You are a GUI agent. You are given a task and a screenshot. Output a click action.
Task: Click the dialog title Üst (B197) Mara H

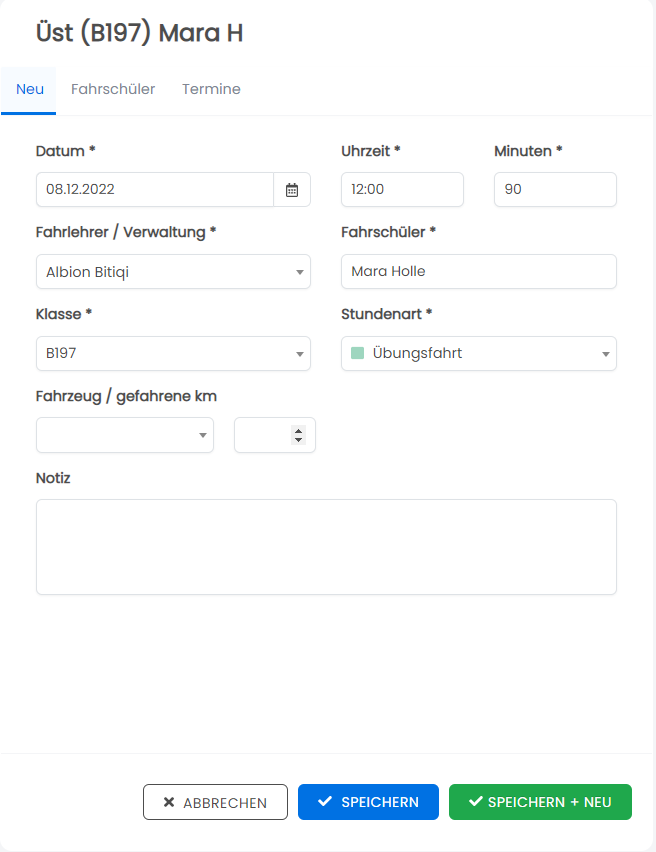pyautogui.click(x=139, y=33)
